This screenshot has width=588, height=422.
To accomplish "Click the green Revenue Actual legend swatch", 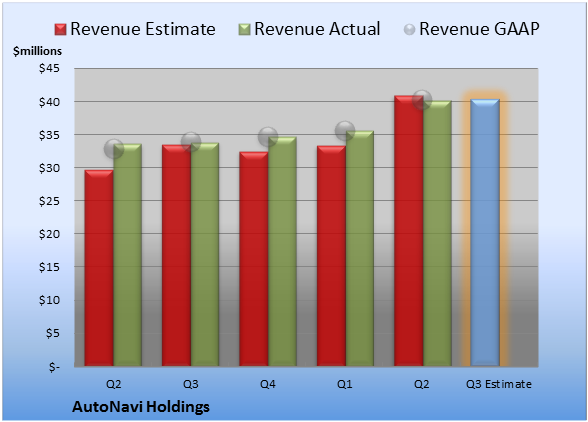I will point(244,30).
